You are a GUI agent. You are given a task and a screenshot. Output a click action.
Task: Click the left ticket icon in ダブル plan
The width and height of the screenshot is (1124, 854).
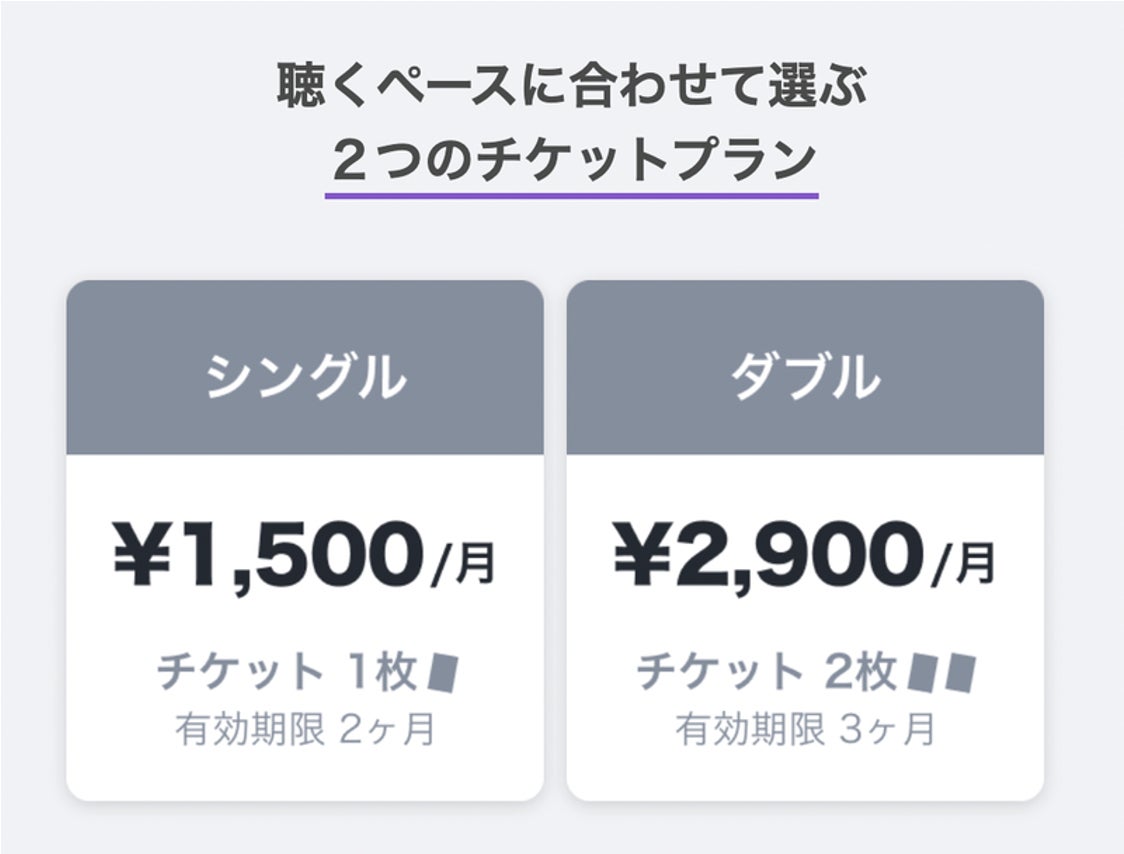(x=922, y=672)
